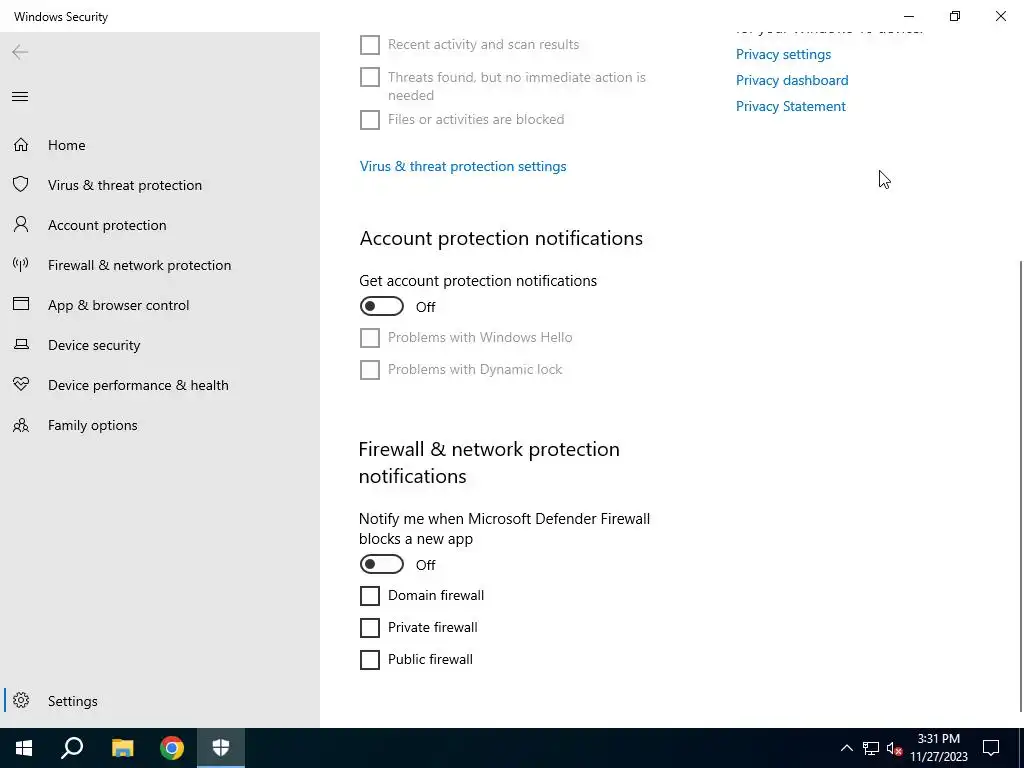Screen dimensions: 1024x768
Task: Click the person icon for Account protection
Action: [21, 225]
